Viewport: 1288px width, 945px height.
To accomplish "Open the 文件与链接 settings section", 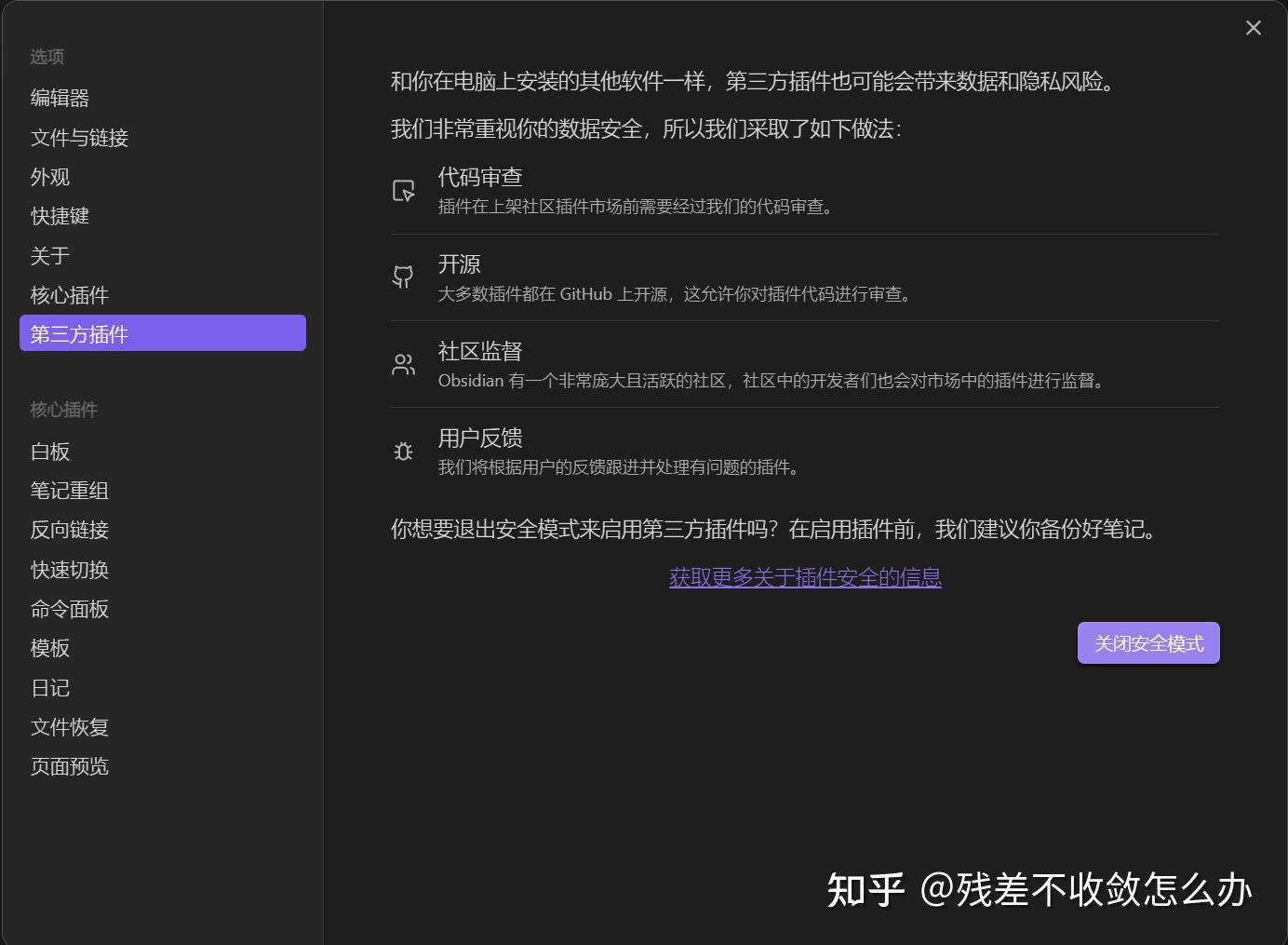I will [163, 138].
